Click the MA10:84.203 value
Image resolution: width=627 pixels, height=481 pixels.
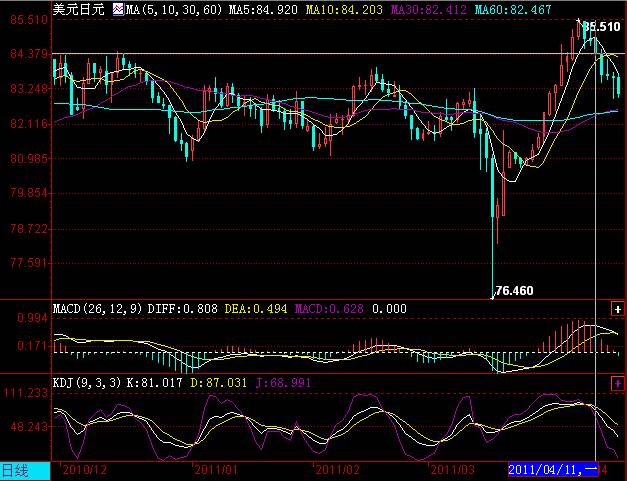click(x=344, y=10)
